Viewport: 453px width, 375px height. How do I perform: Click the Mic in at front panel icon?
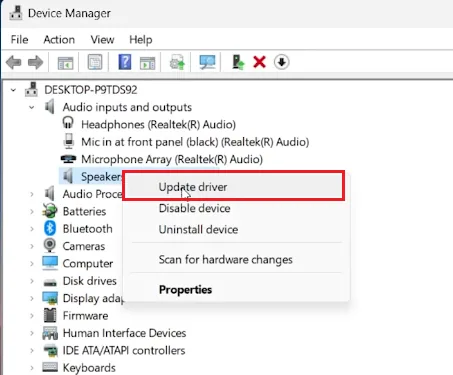coord(69,141)
